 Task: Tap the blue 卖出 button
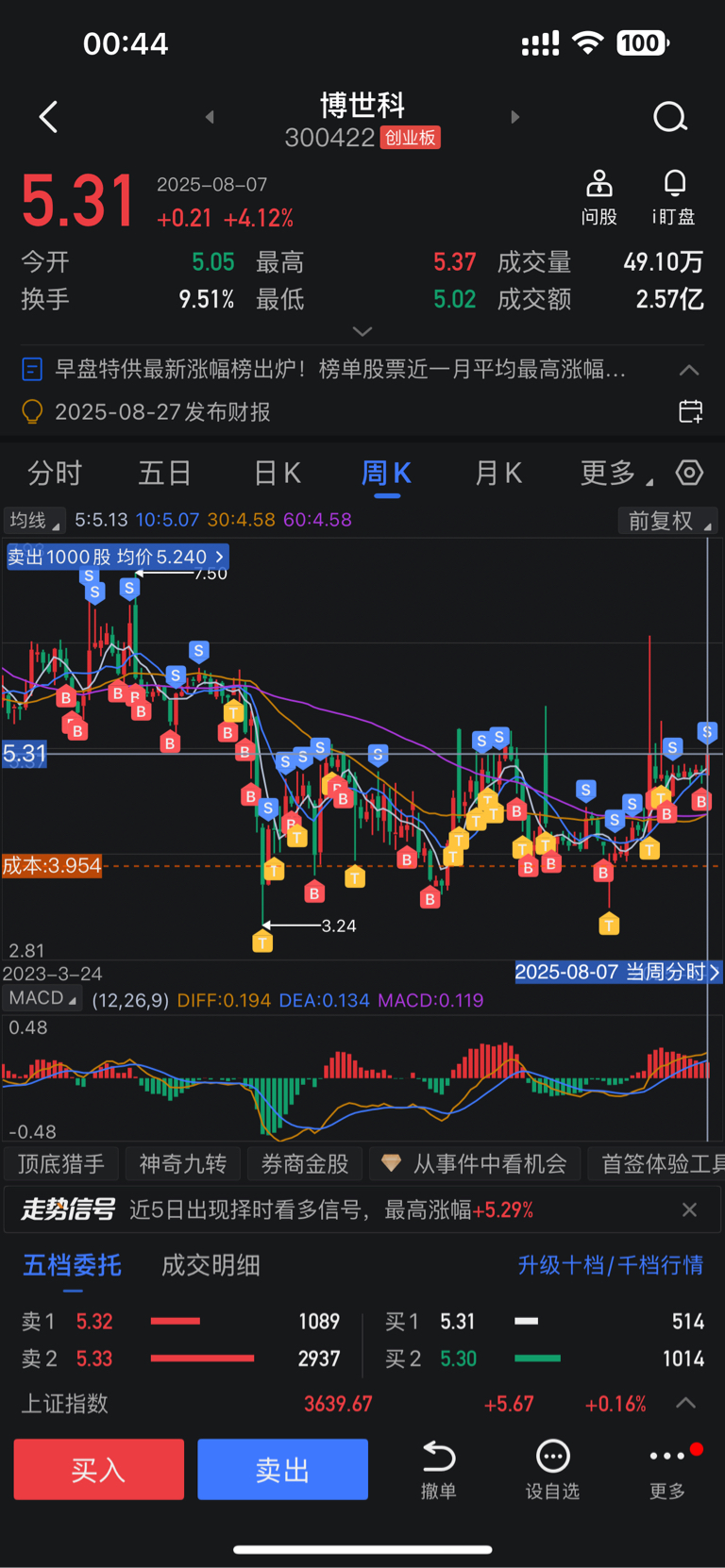282,1470
